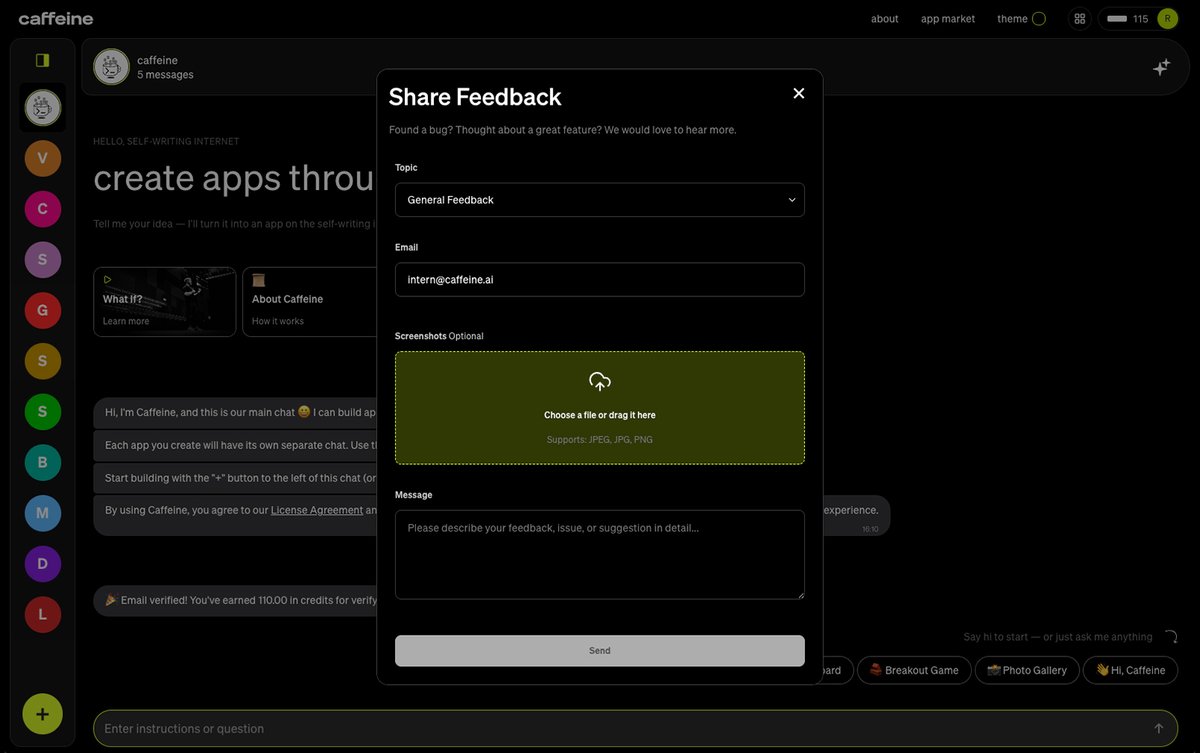1200x753 pixels.
Task: Click the caffeine avatar in chat header
Action: (112, 67)
